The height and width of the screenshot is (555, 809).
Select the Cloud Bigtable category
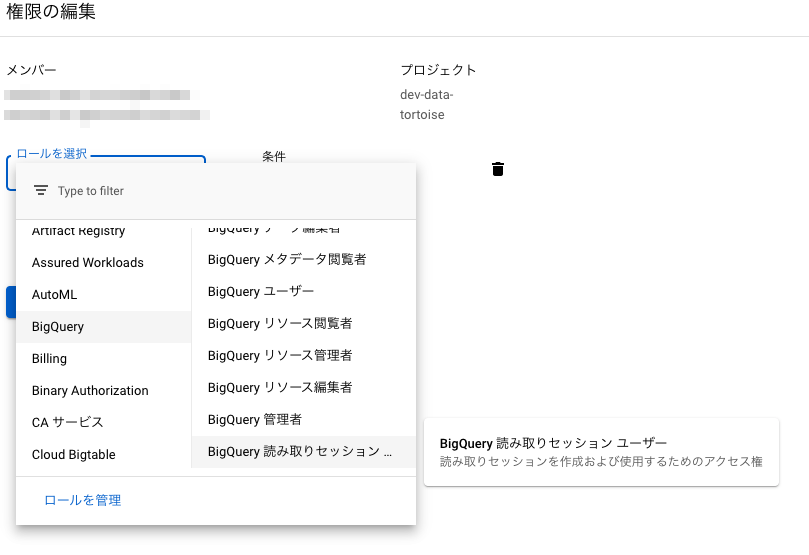(104, 453)
